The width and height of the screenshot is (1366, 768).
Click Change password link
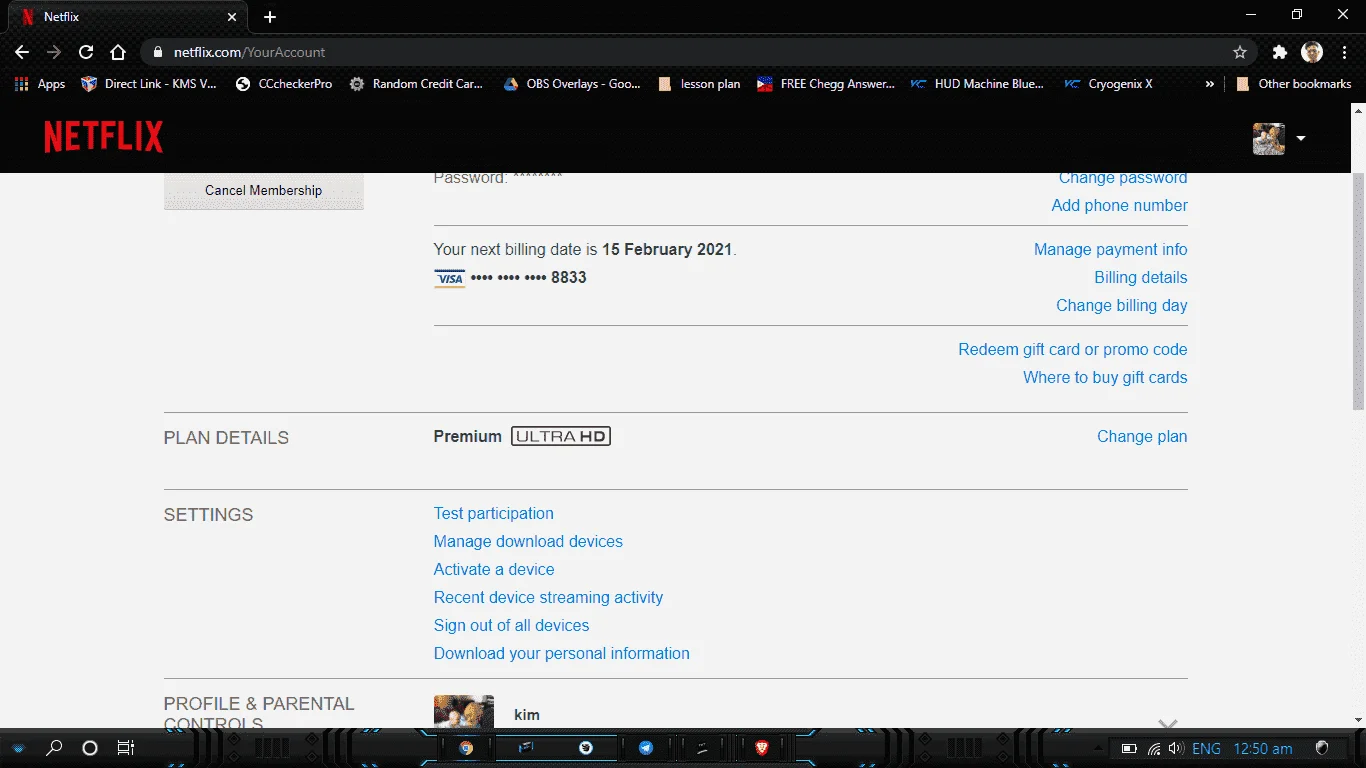click(x=1123, y=178)
